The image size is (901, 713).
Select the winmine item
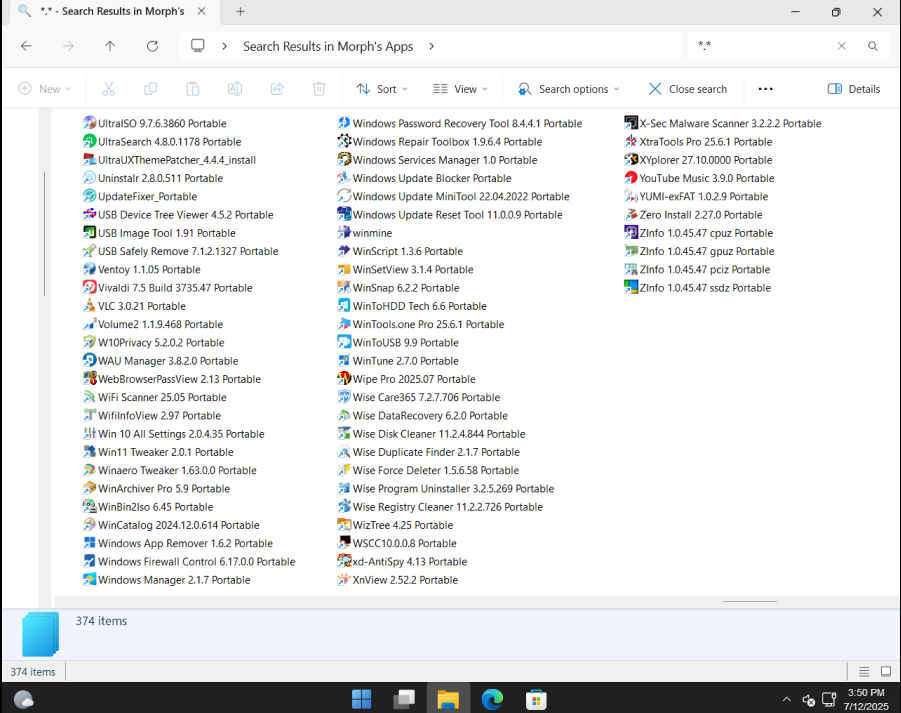pyautogui.click(x=365, y=233)
